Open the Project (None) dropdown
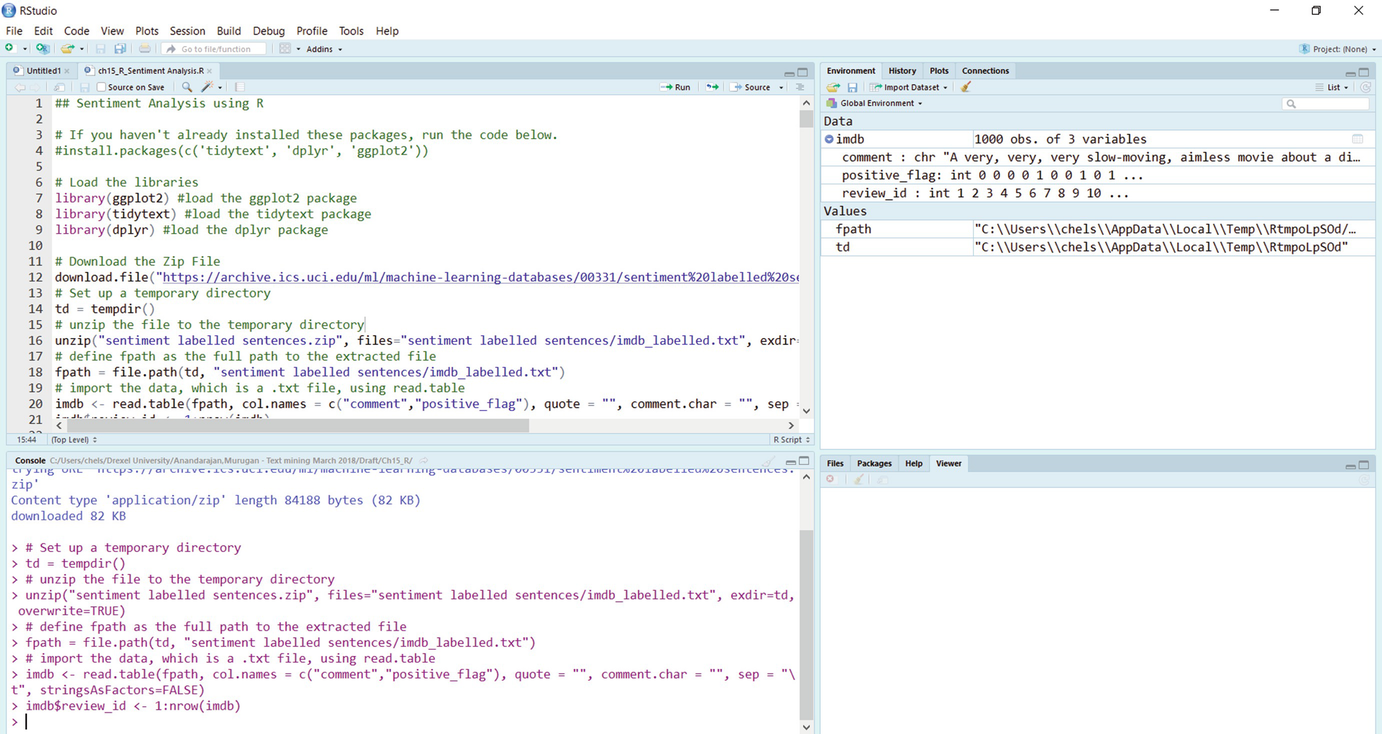Screen dimensions: 1382x734 point(1338,49)
